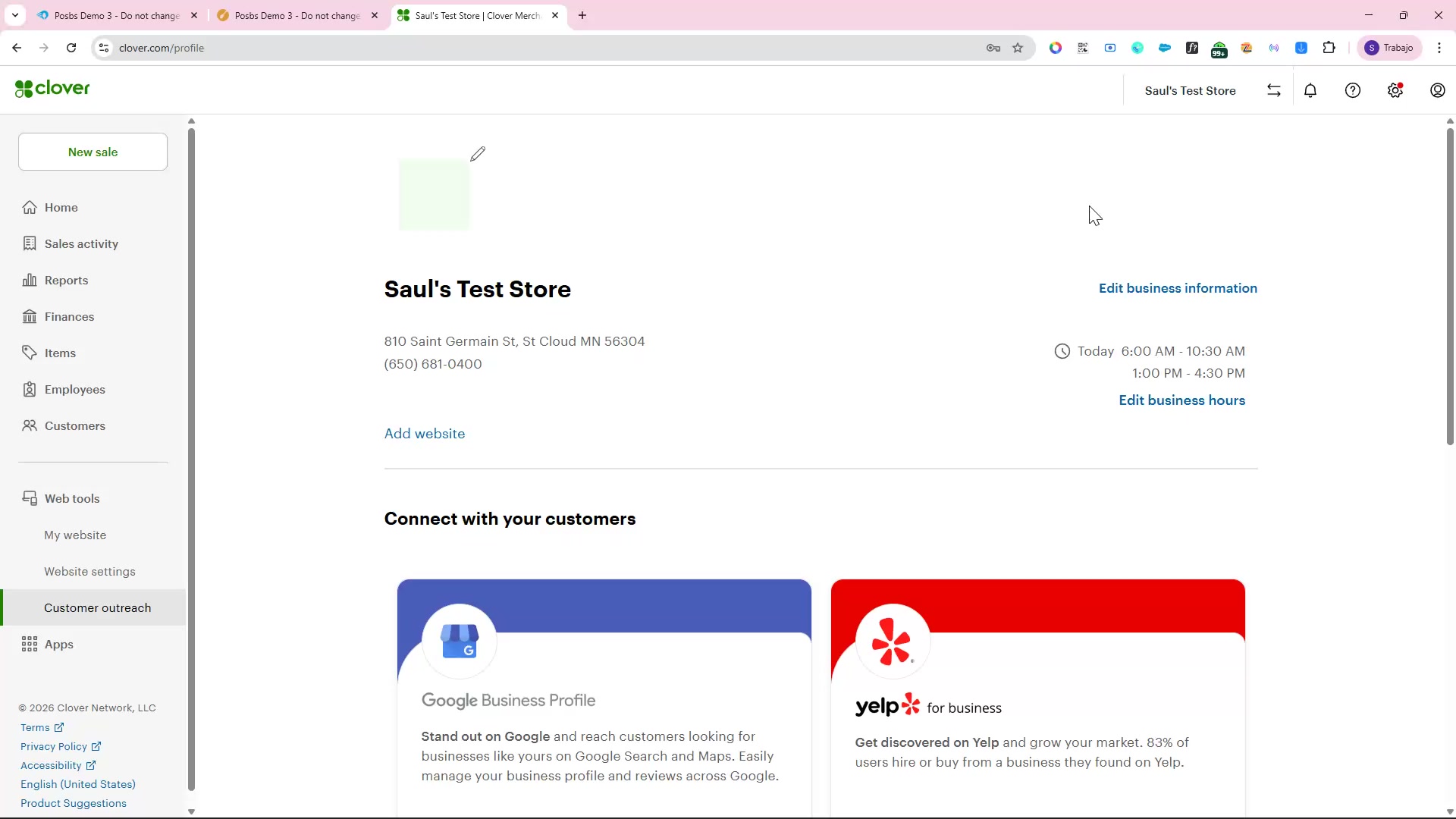Image resolution: width=1456 pixels, height=819 pixels.
Task: Click the main page vertical scrollbar
Action: click(x=1449, y=288)
